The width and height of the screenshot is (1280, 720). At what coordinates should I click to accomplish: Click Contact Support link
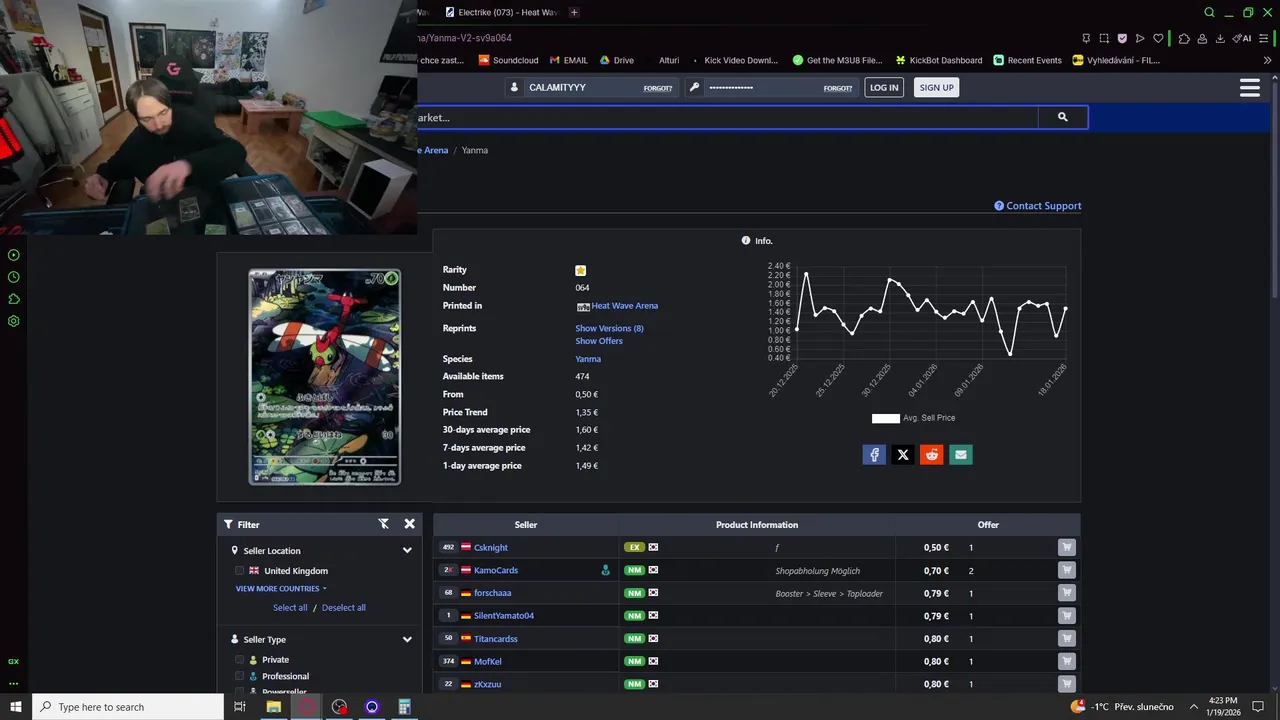(x=1038, y=206)
